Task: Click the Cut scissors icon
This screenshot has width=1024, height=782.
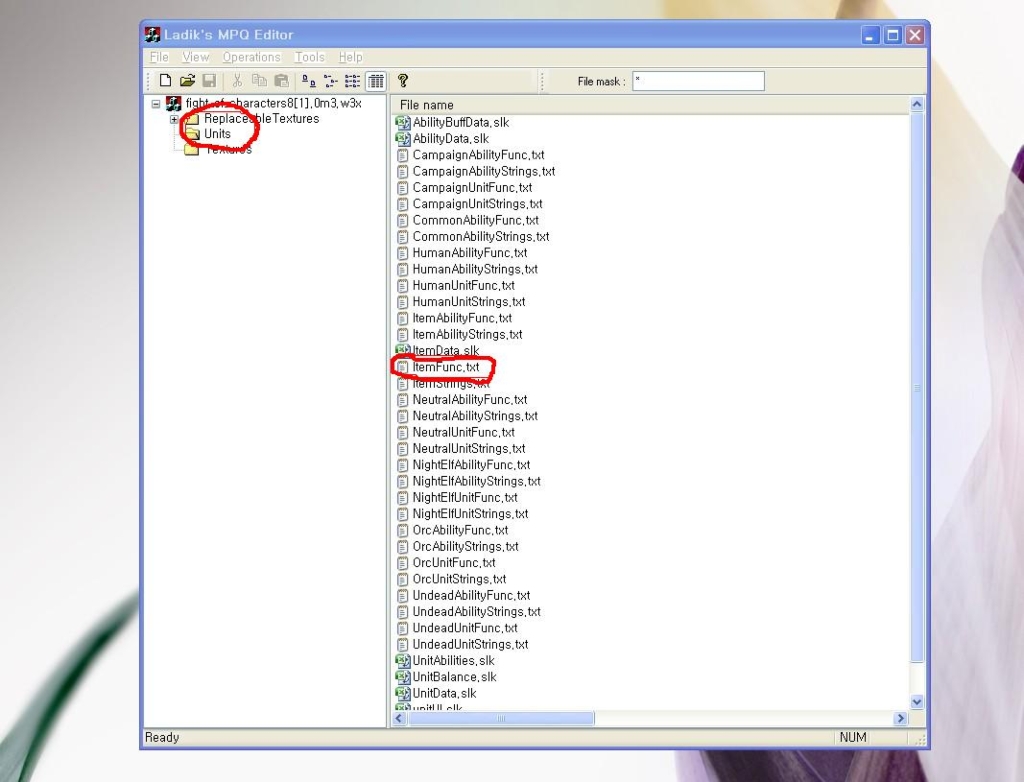Action: 237,80
